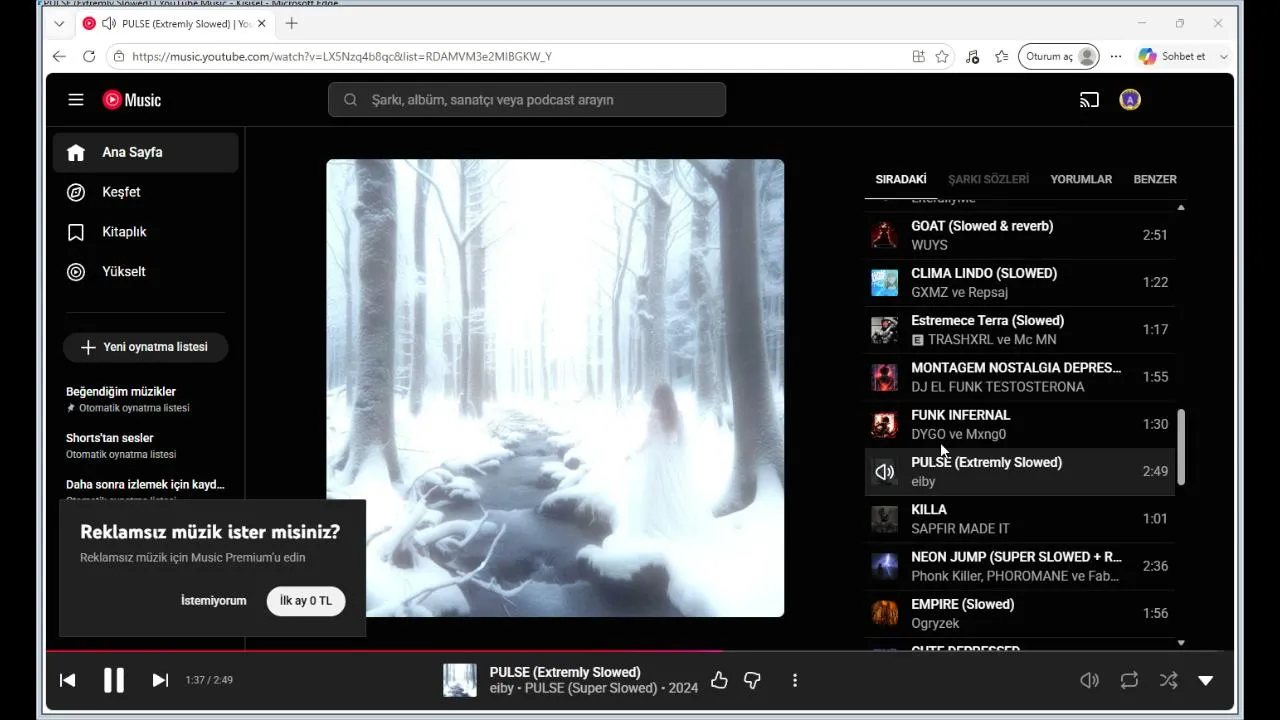Click the MONTAGEM NOSTALGIA track thumbnail
Image resolution: width=1280 pixels, height=720 pixels.
point(884,377)
